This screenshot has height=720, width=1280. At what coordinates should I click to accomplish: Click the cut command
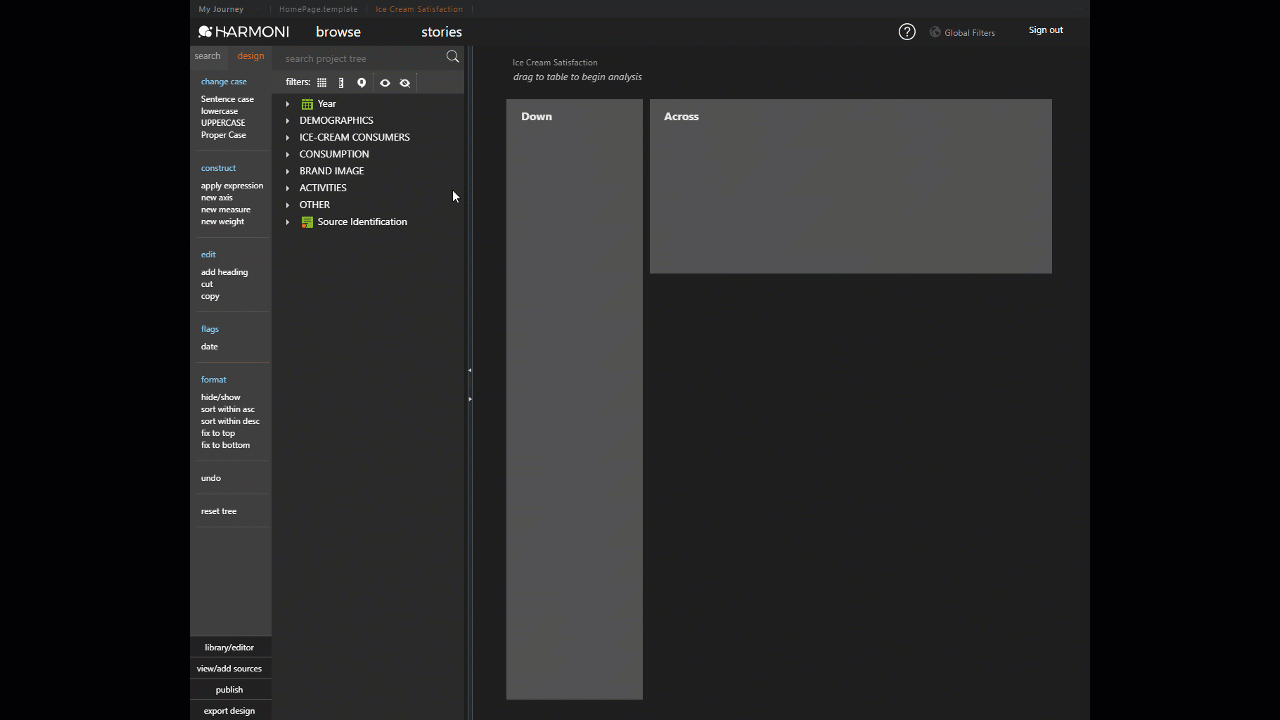pos(207,284)
